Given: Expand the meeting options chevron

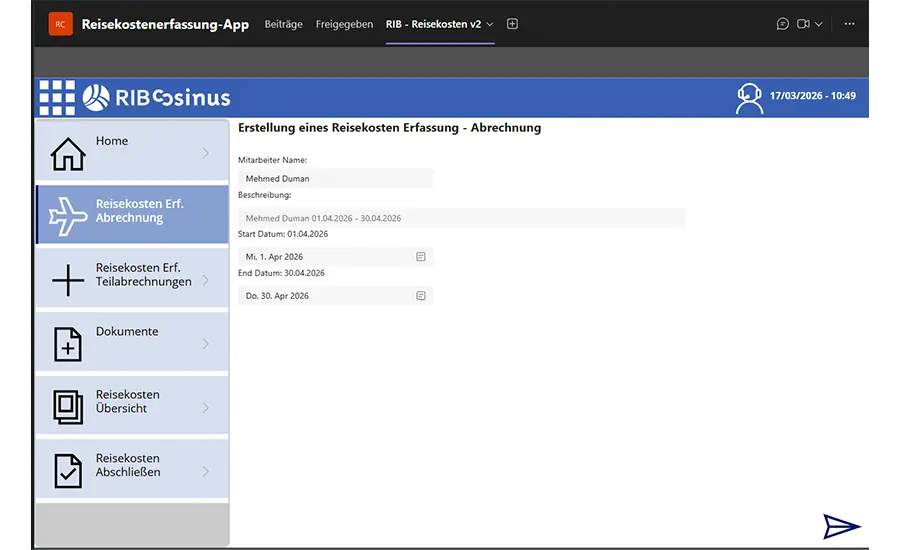Looking at the screenshot, I should pyautogui.click(x=818, y=24).
